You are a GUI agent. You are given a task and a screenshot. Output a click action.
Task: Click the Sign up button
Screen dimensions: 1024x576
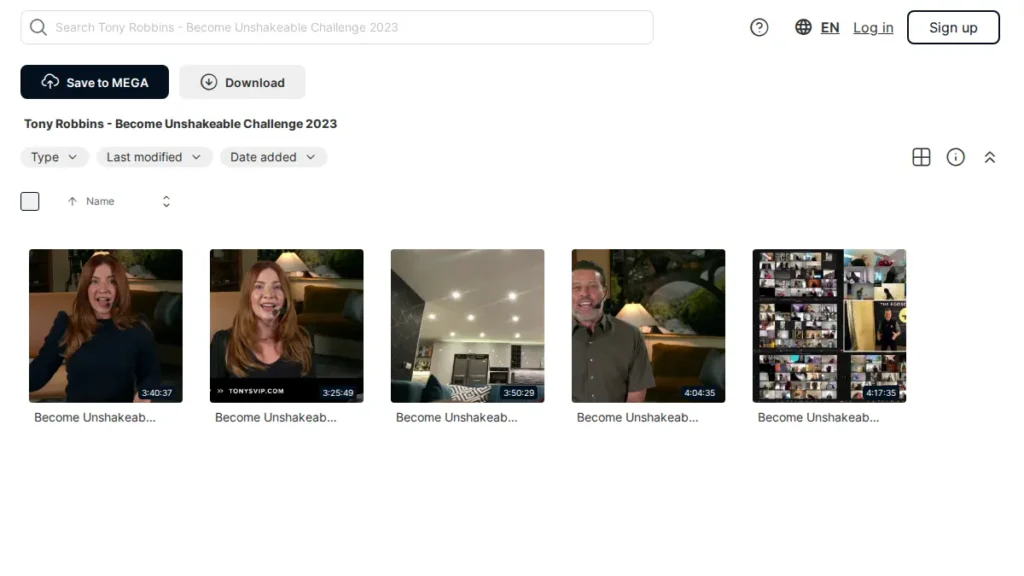(953, 27)
